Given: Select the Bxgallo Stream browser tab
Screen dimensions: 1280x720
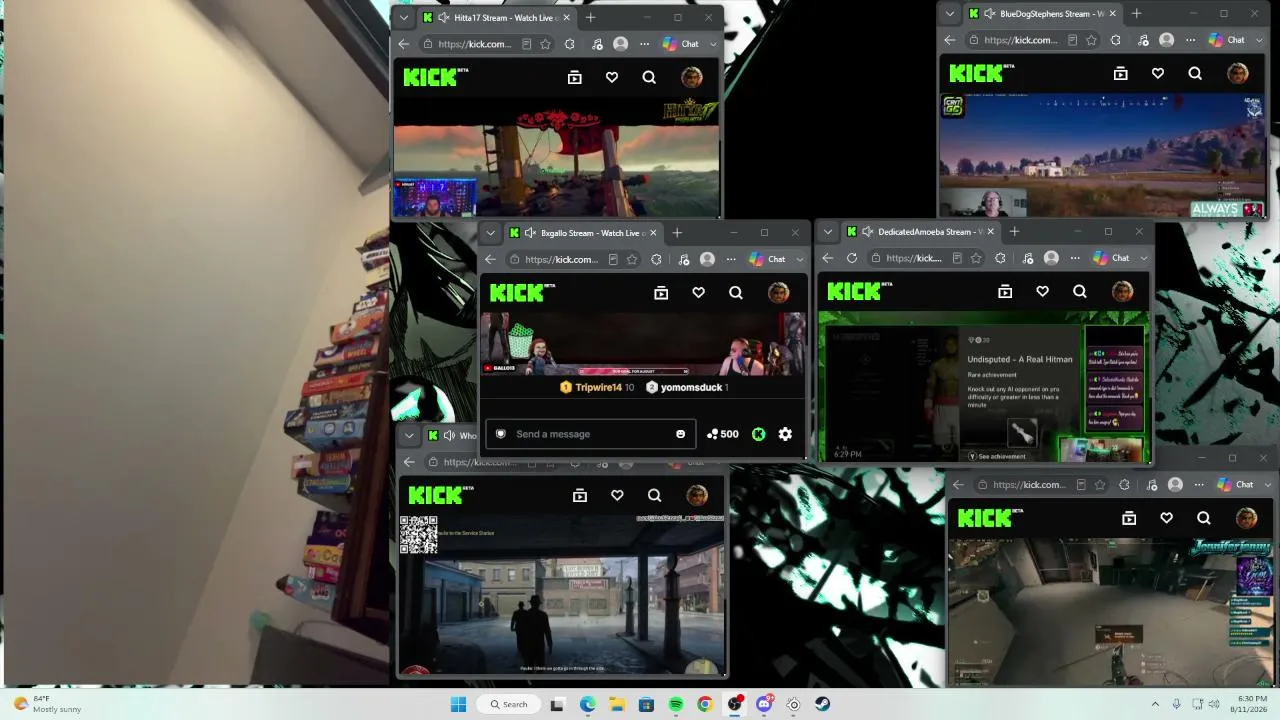Looking at the screenshot, I should click(x=583, y=233).
